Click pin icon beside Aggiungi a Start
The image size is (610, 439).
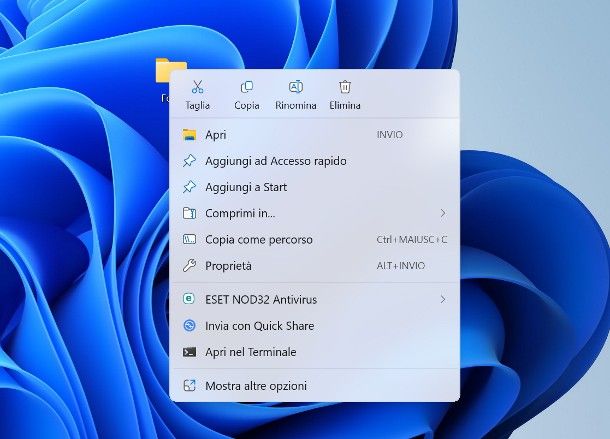[189, 187]
